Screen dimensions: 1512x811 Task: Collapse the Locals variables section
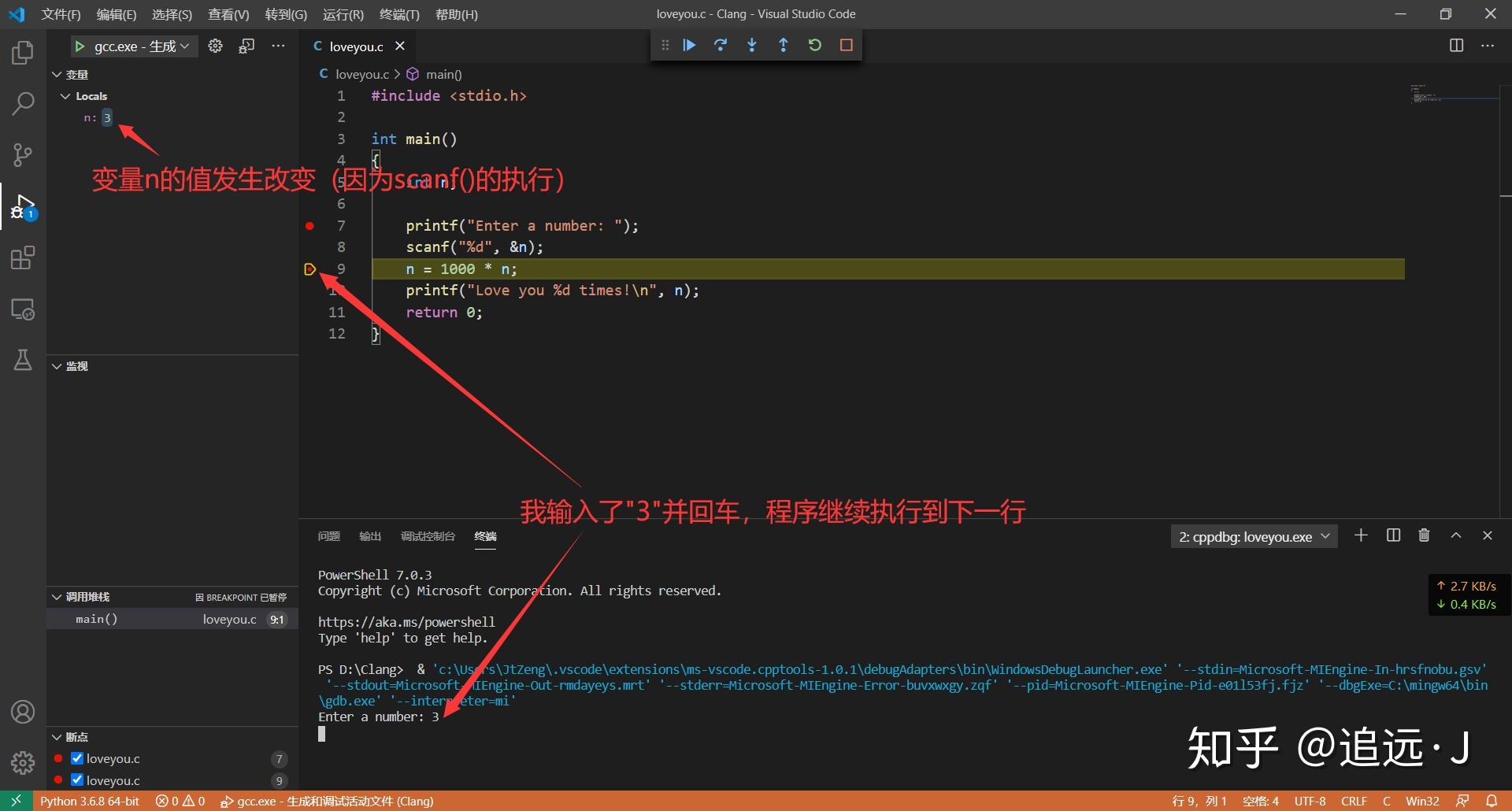pyautogui.click(x=66, y=95)
